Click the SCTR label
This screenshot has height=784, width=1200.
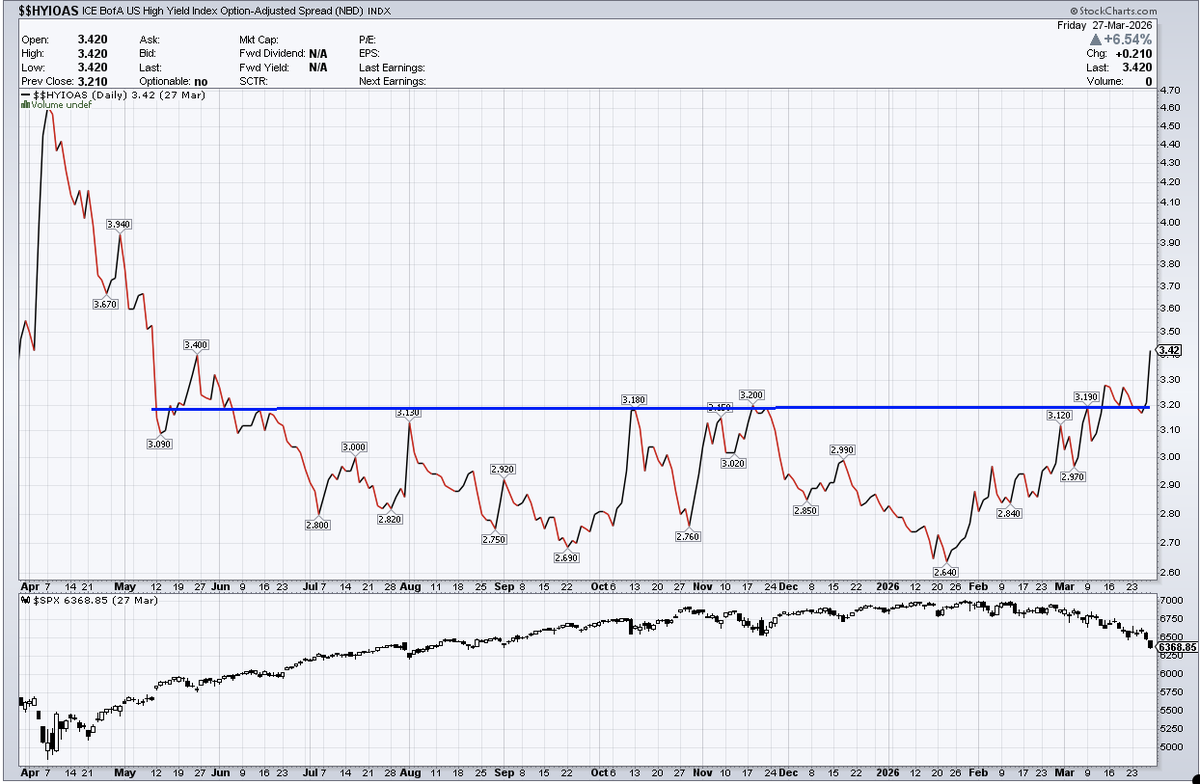click(x=254, y=81)
